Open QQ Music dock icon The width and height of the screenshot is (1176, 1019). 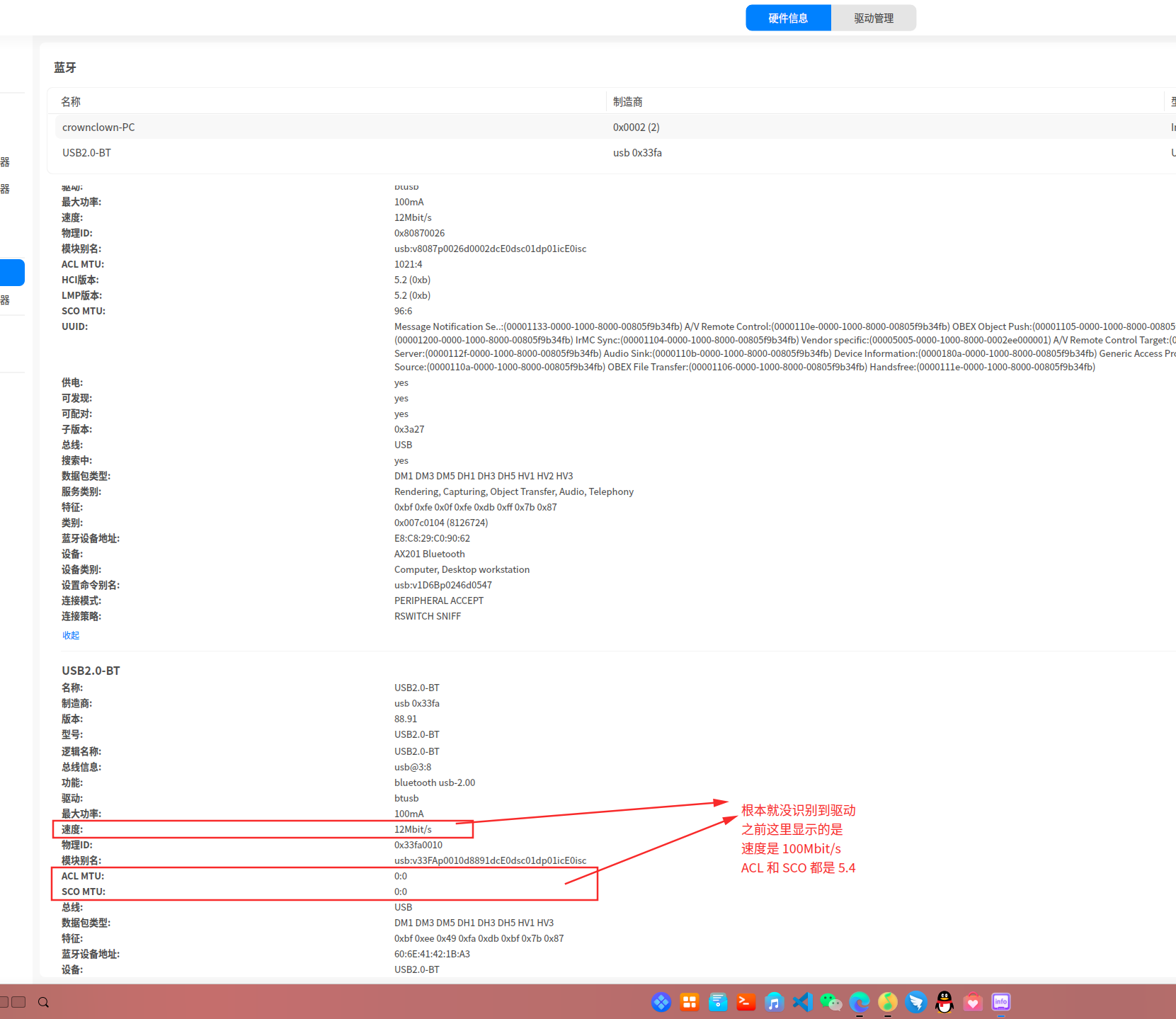click(888, 1002)
